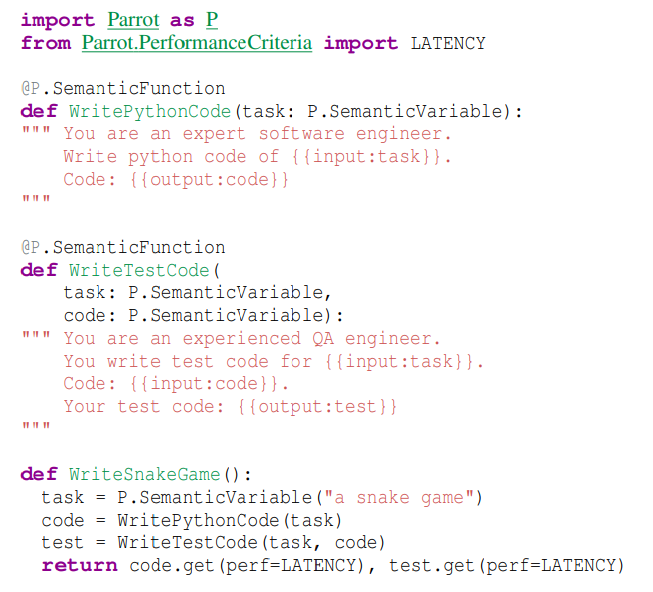This screenshot has height=592, width=653.
Task: Click the "experienced QA engineer" prompt line
Action: tap(252, 338)
